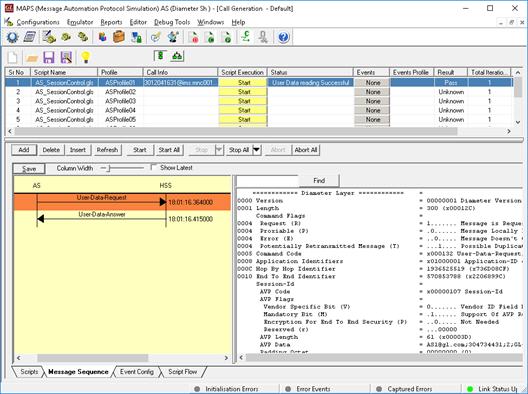
Task: Click the Insert button
Action: coord(78,150)
